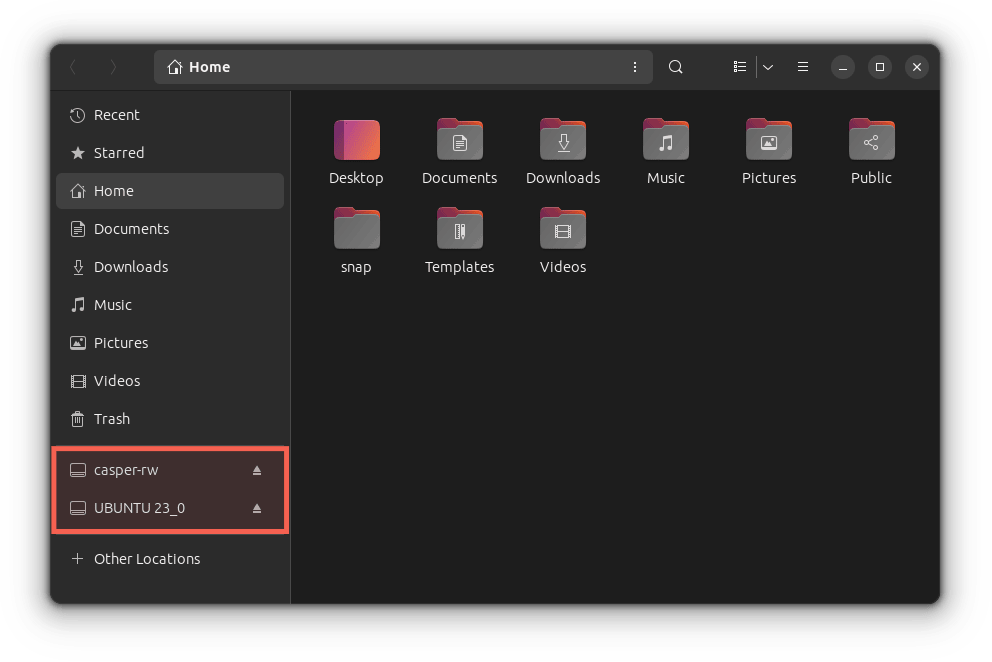The image size is (992, 662).
Task: Eject the UBUNTU 23_0 drive
Action: click(x=256, y=508)
